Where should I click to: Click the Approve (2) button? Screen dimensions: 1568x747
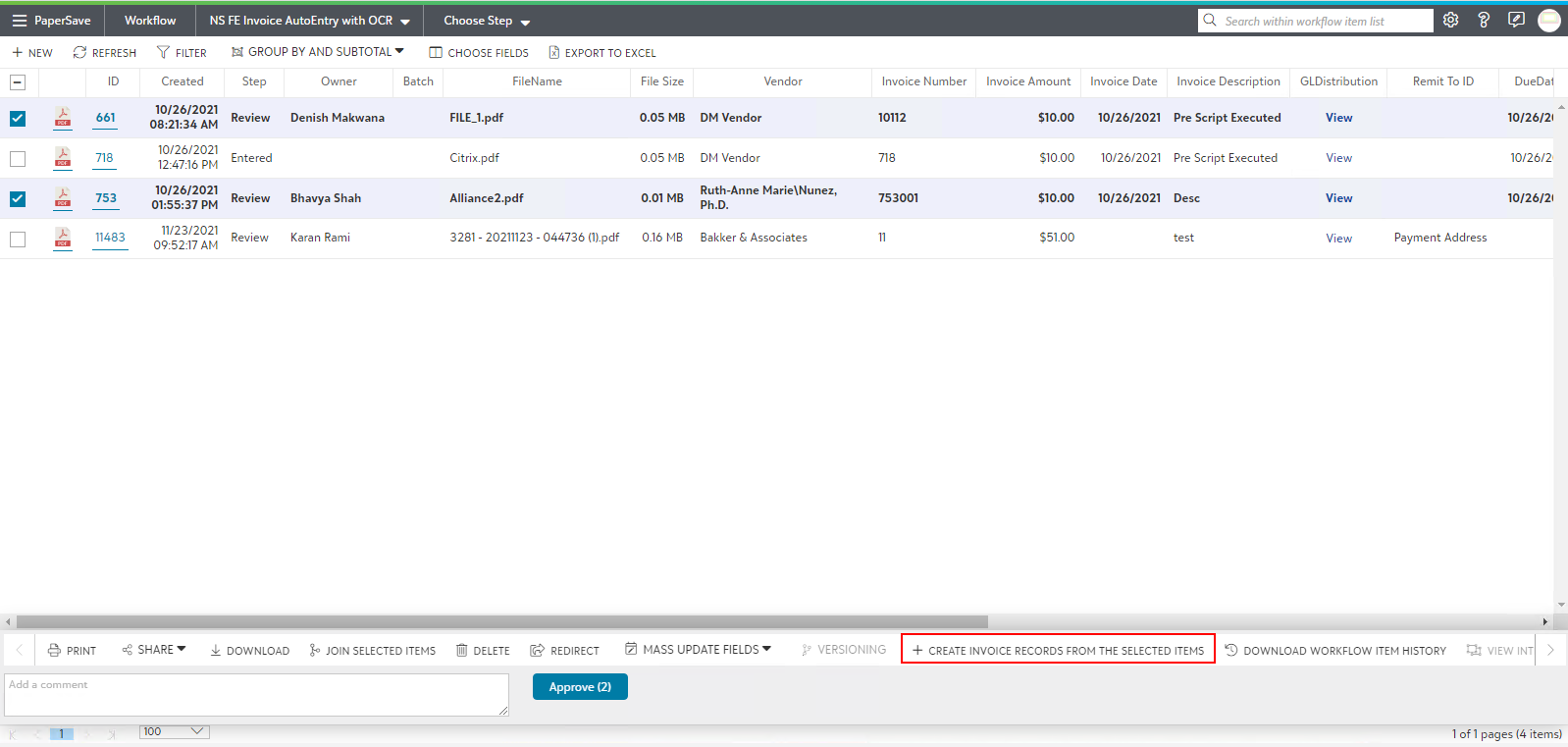[x=580, y=687]
